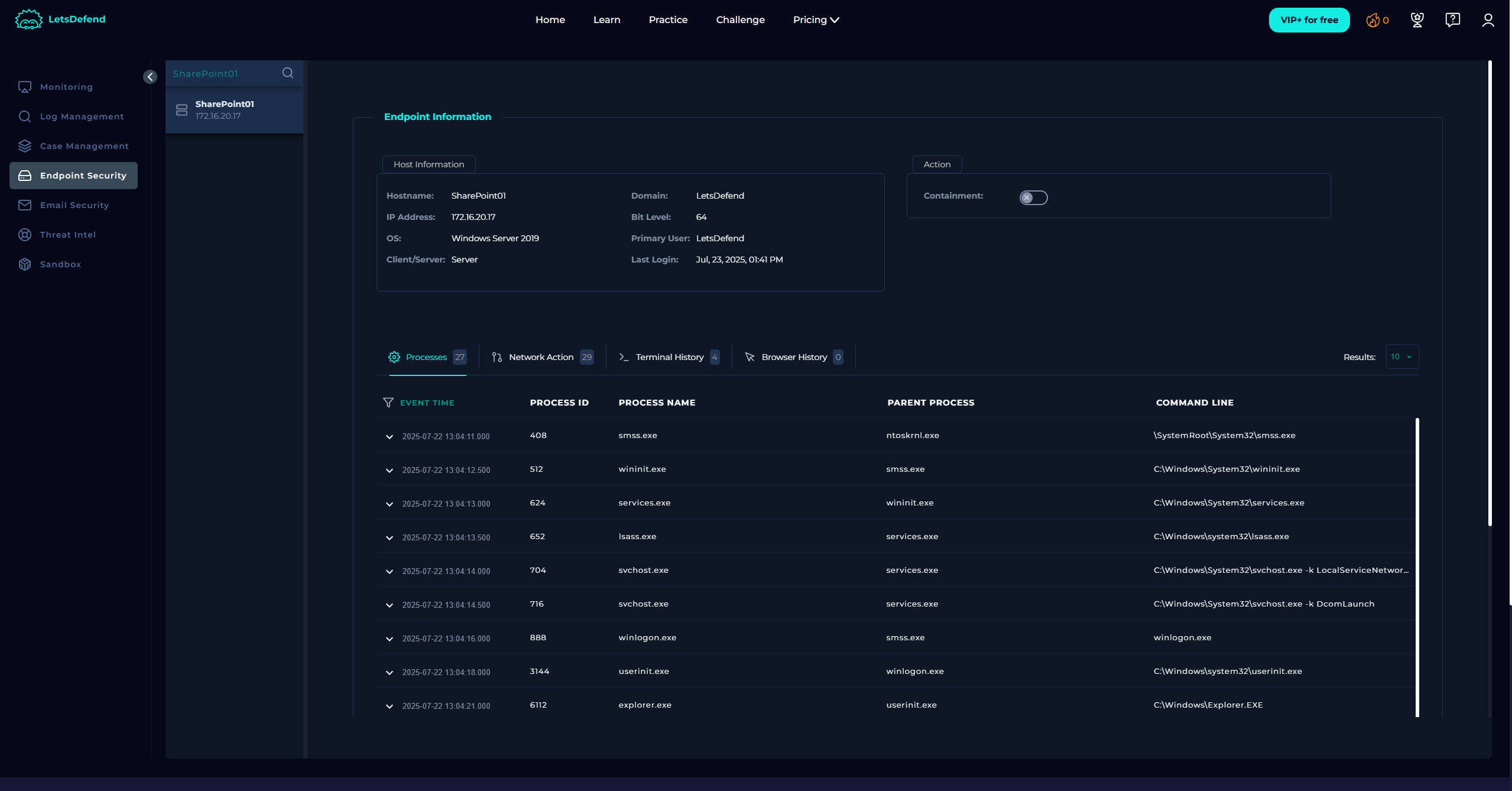
Task: Click the page vertical scrollbar
Action: click(1490, 293)
